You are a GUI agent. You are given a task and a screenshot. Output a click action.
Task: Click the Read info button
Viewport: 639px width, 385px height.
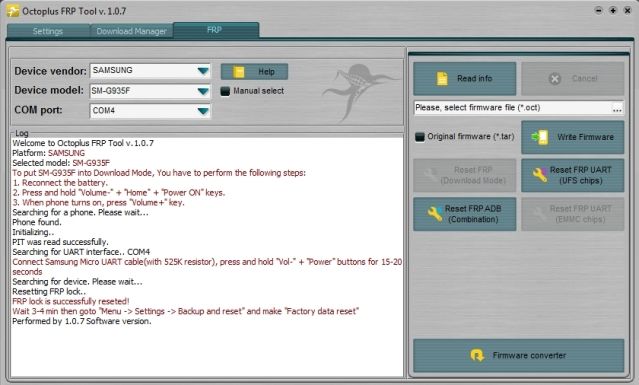click(x=465, y=79)
